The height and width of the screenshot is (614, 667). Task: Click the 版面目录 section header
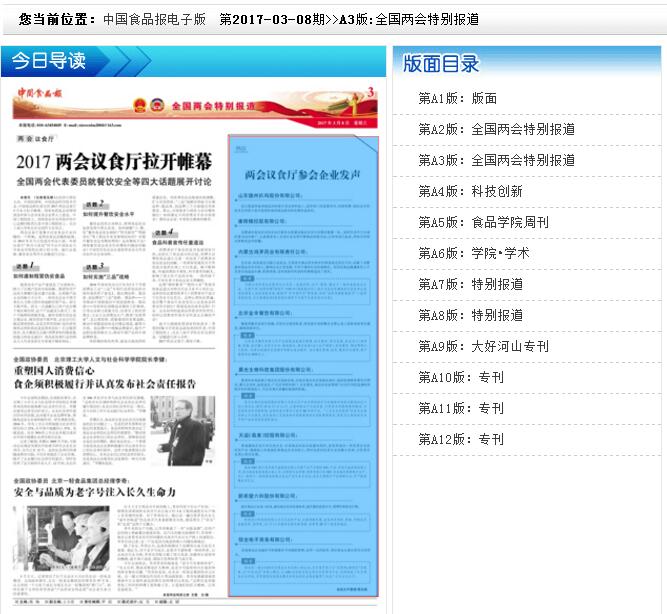tap(527, 63)
